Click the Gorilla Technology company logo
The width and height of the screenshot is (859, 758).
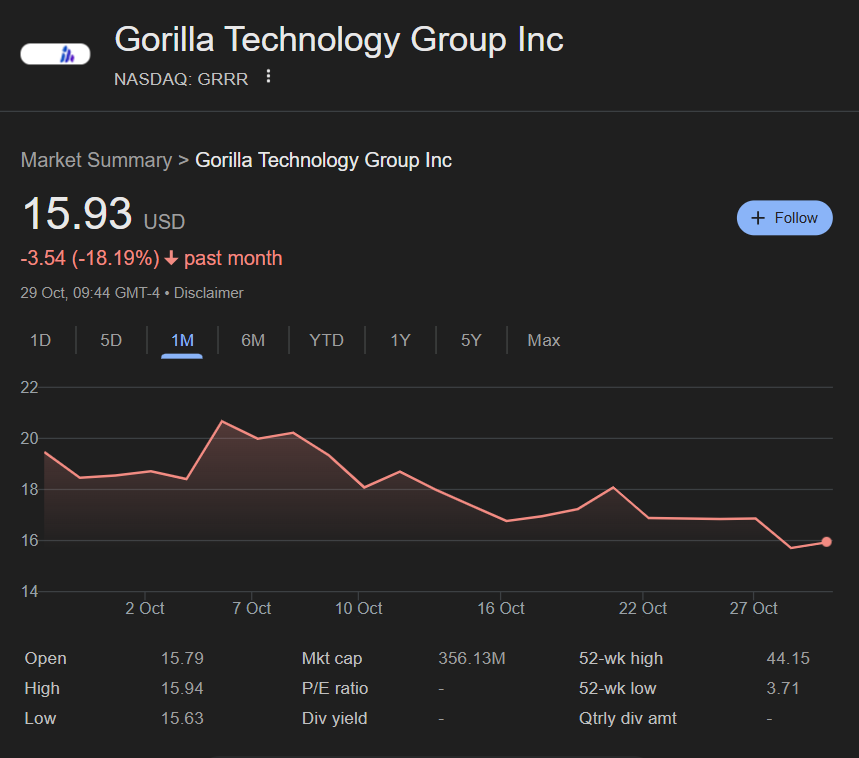55,54
